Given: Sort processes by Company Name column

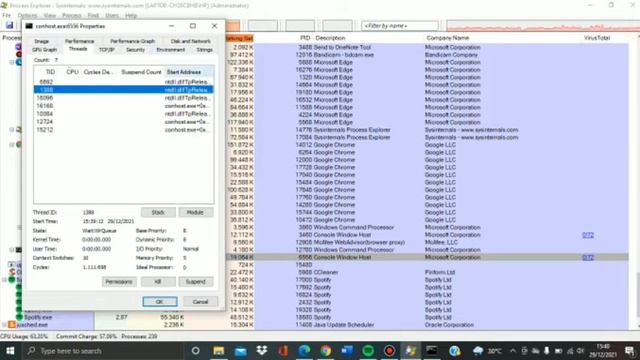Looking at the screenshot, I should pos(447,38).
